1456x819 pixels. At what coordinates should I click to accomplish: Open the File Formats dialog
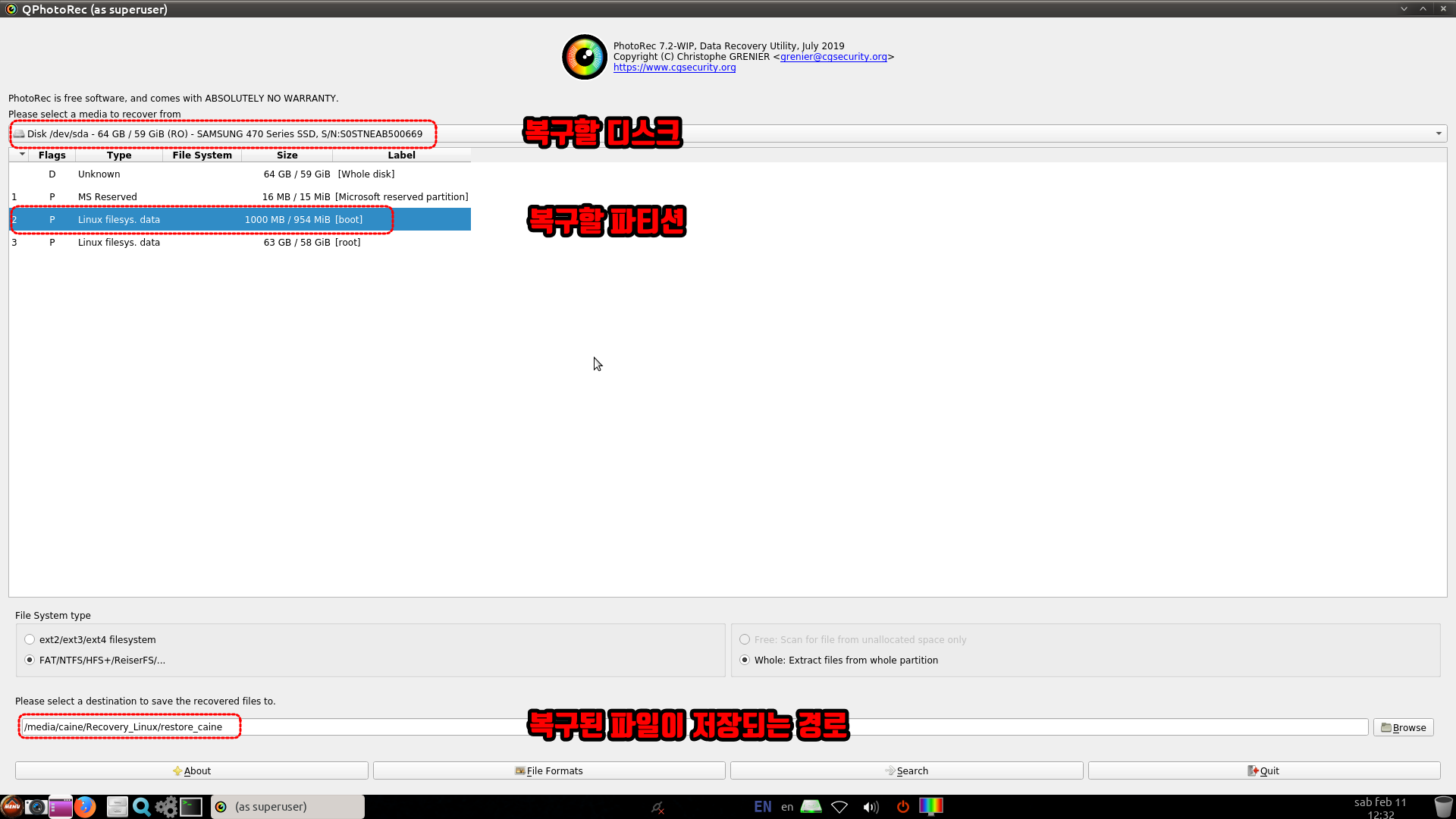tap(549, 770)
